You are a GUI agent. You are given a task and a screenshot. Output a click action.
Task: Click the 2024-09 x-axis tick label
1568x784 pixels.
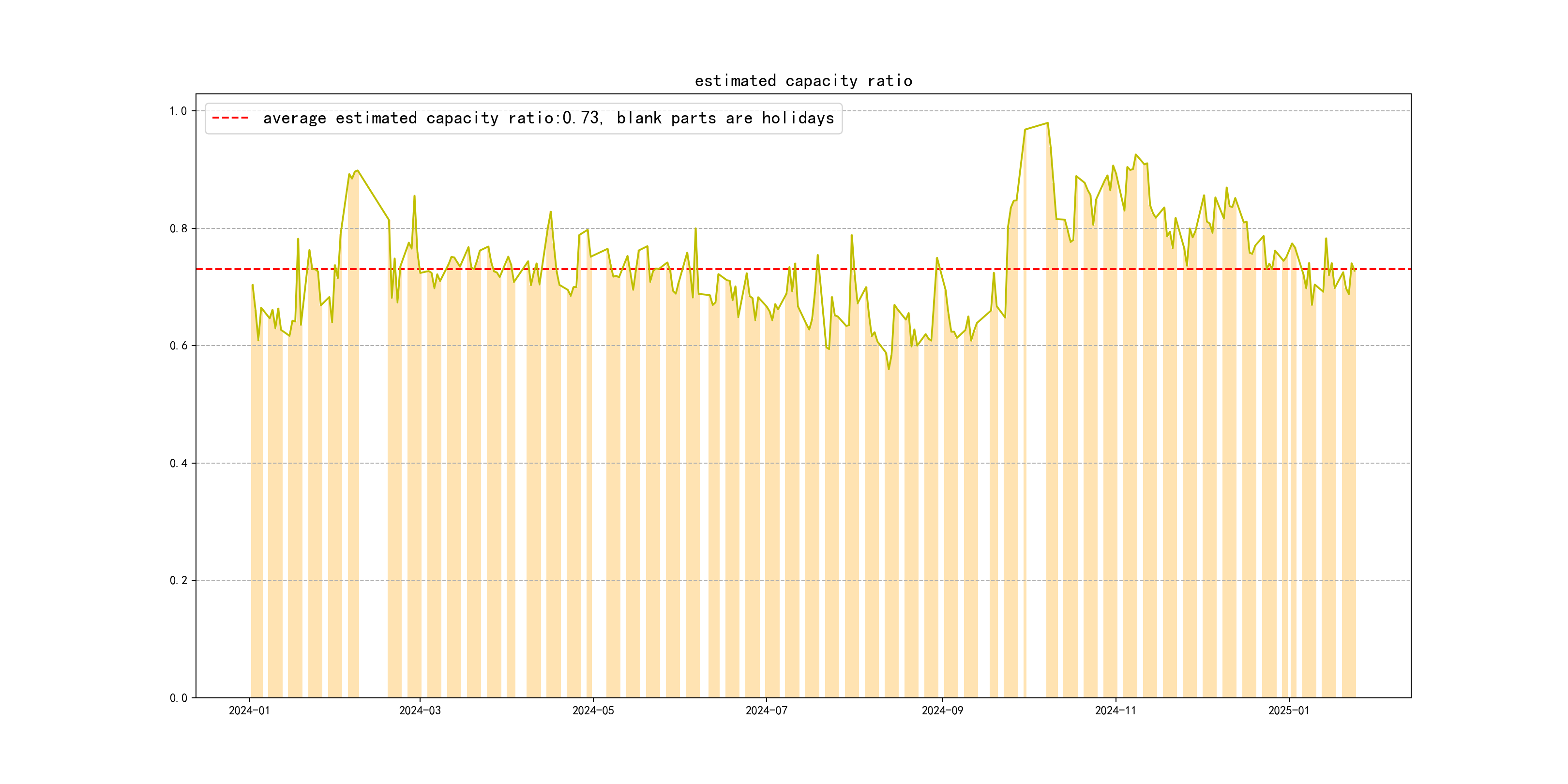click(942, 710)
